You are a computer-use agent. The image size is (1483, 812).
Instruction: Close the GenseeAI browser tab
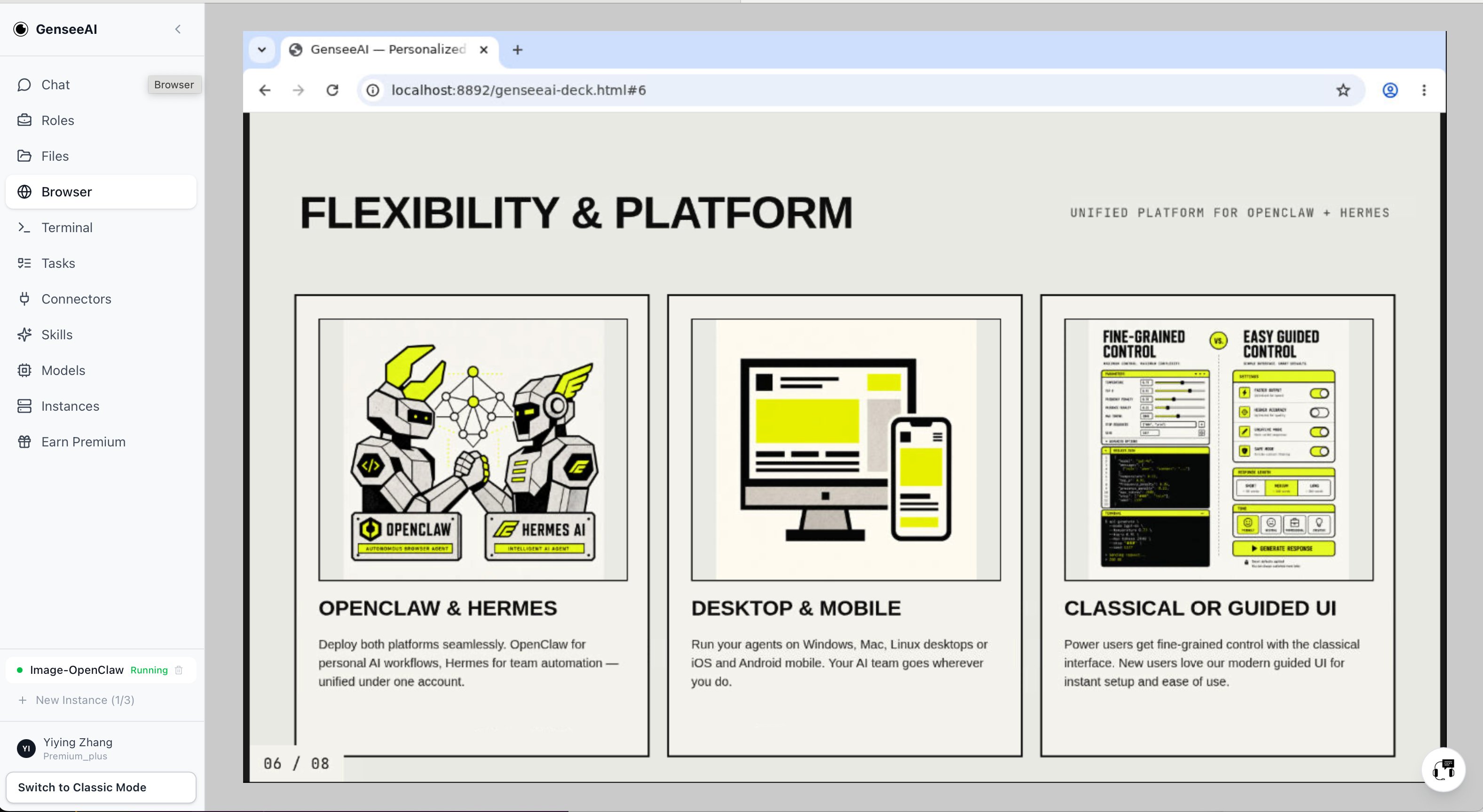coord(484,49)
